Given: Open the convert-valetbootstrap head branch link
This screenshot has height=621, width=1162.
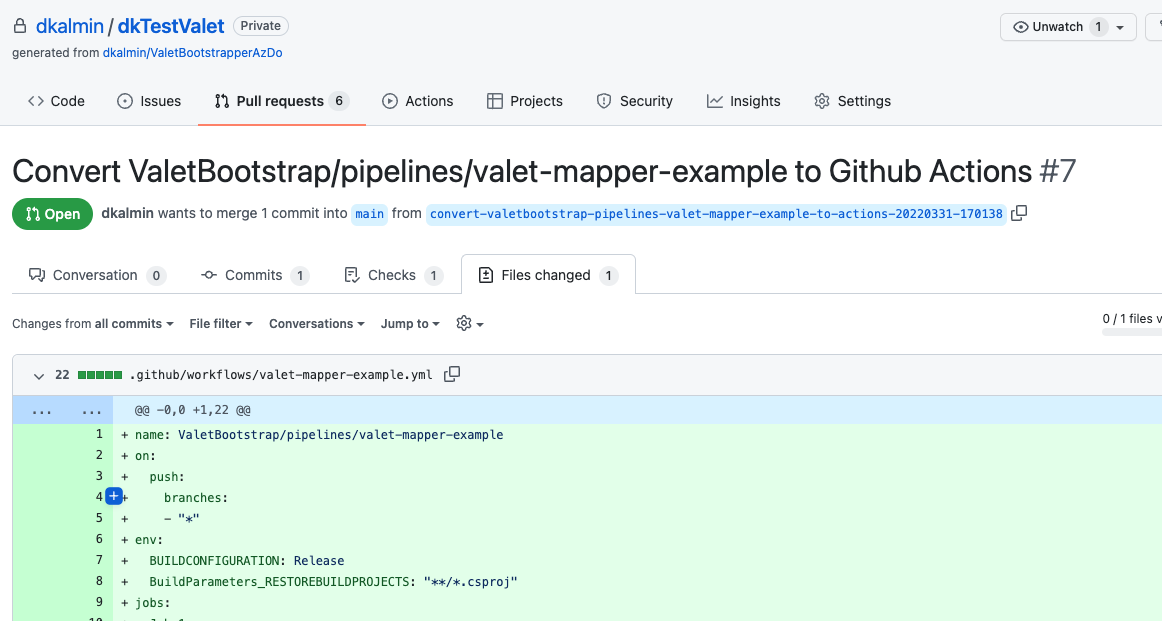Looking at the screenshot, I should click(x=716, y=214).
